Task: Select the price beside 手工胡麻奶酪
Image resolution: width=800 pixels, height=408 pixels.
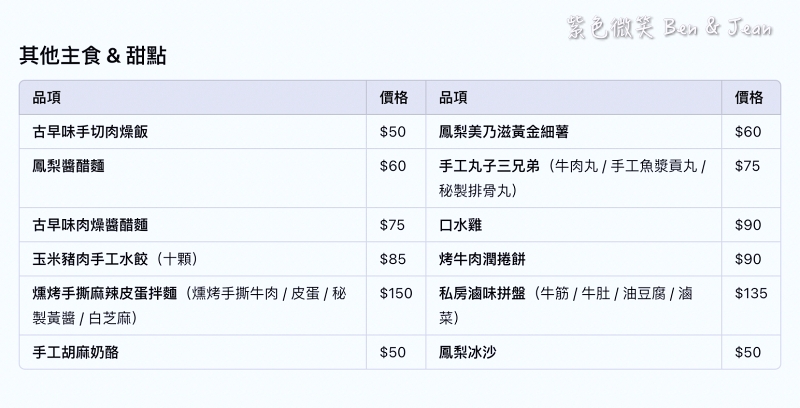Action: 393,352
